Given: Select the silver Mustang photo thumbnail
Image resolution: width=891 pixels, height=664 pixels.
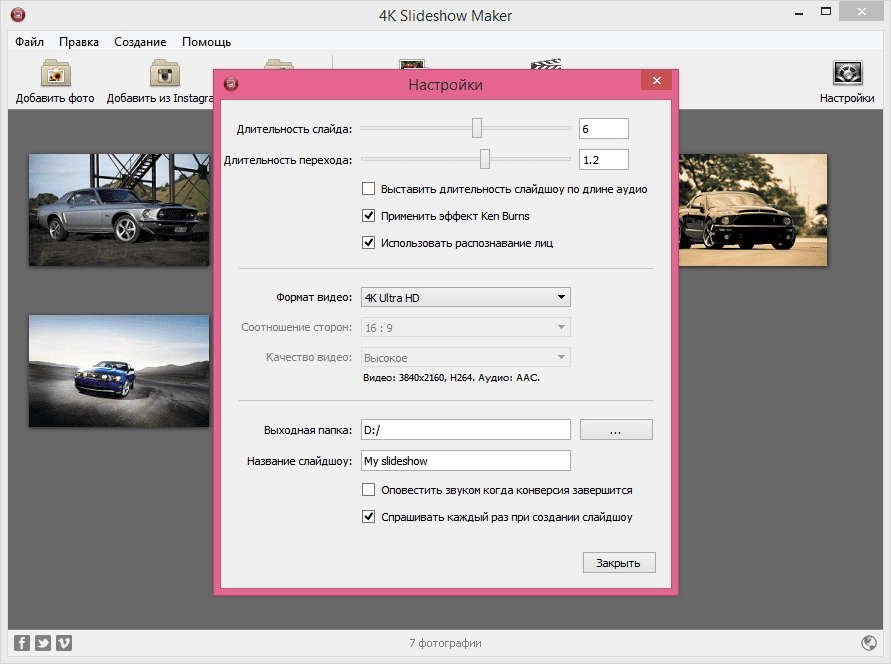Looking at the screenshot, I should click(x=119, y=210).
